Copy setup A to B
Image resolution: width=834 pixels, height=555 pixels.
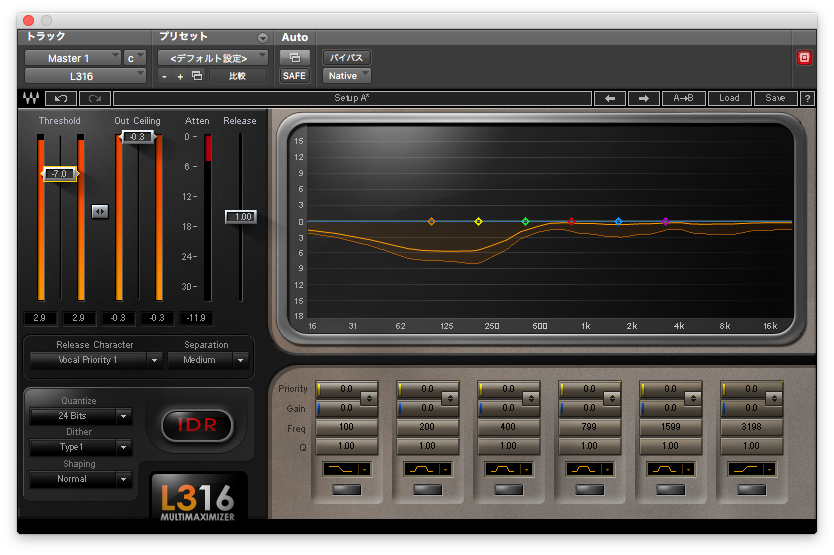point(683,98)
